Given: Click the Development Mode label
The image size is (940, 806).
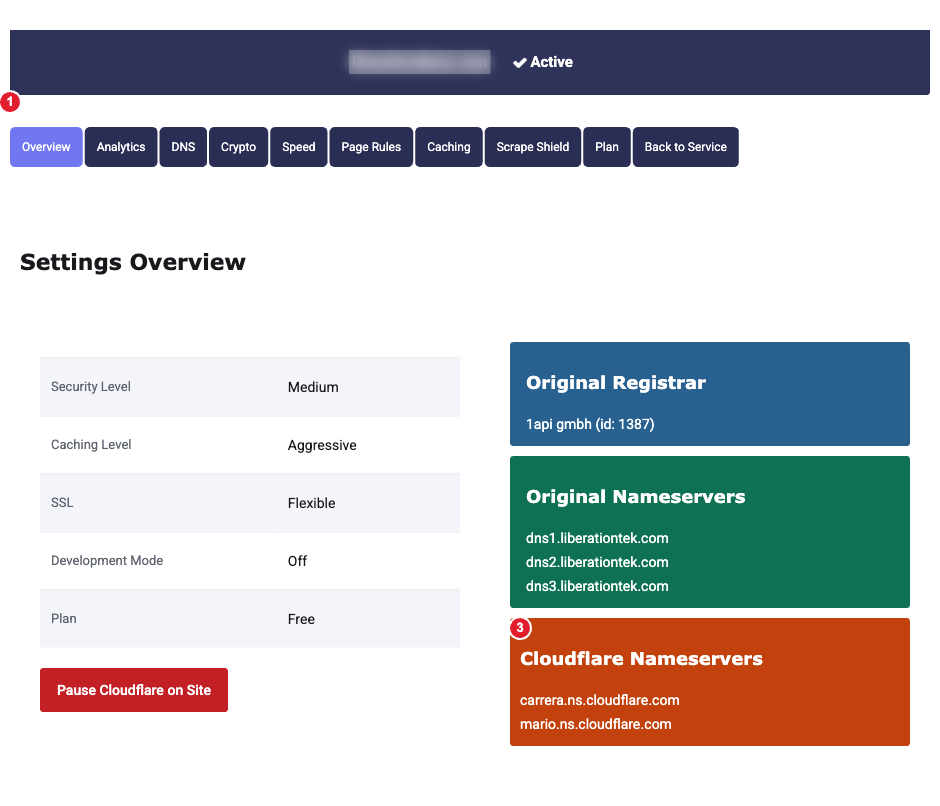Looking at the screenshot, I should pos(107,561).
